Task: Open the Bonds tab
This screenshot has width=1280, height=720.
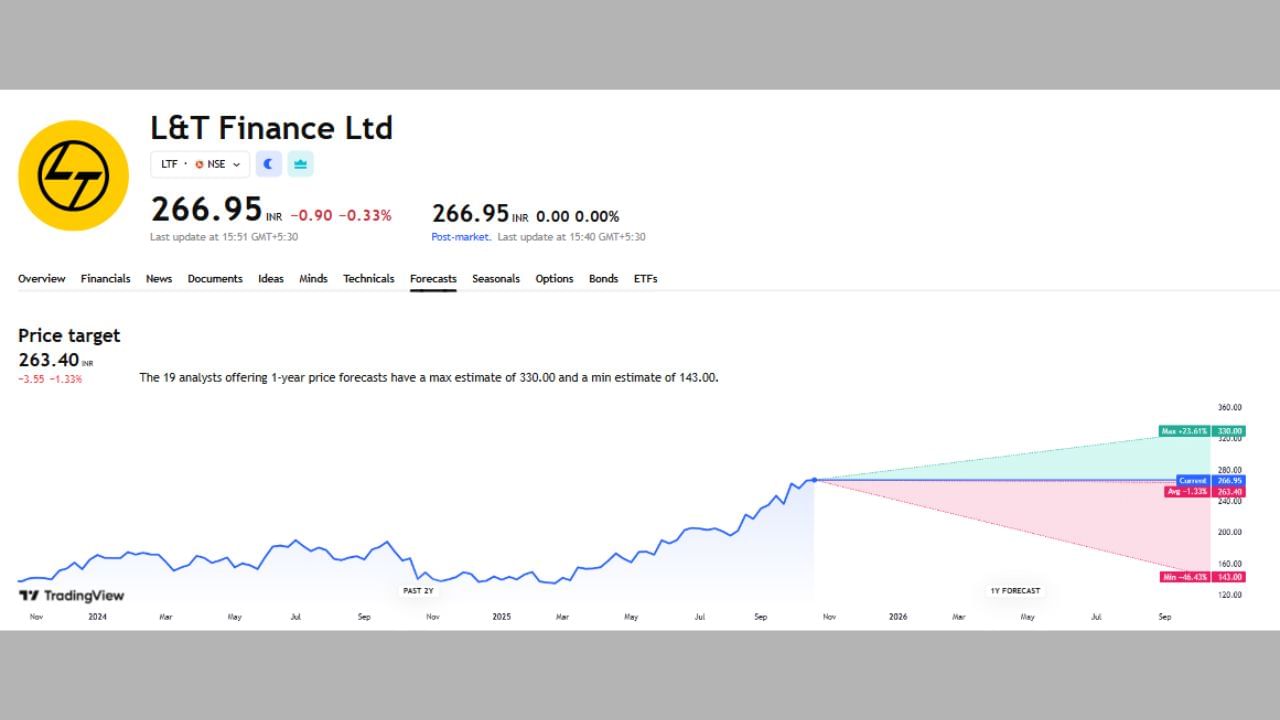Action: [603, 278]
